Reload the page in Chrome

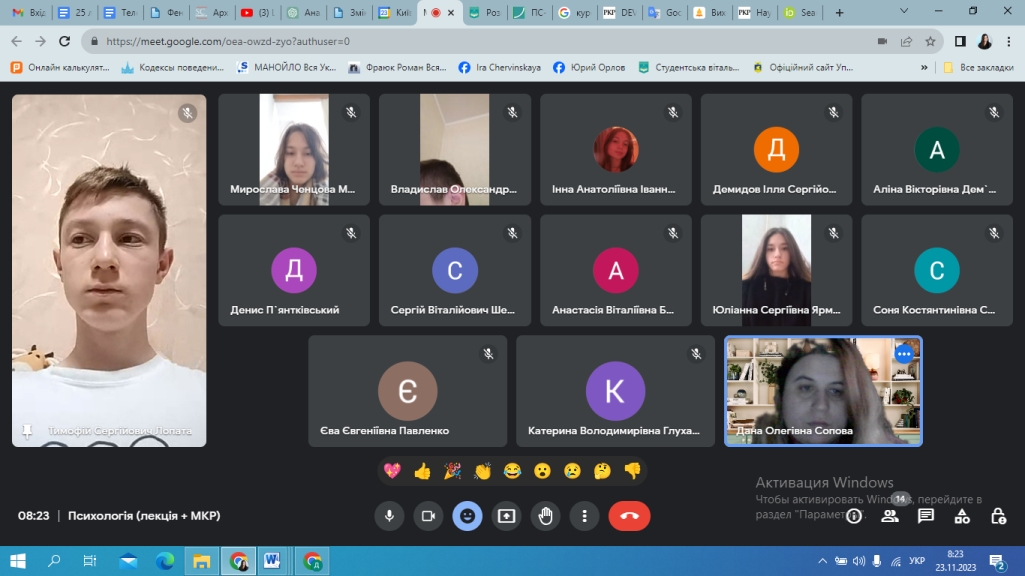point(64,41)
